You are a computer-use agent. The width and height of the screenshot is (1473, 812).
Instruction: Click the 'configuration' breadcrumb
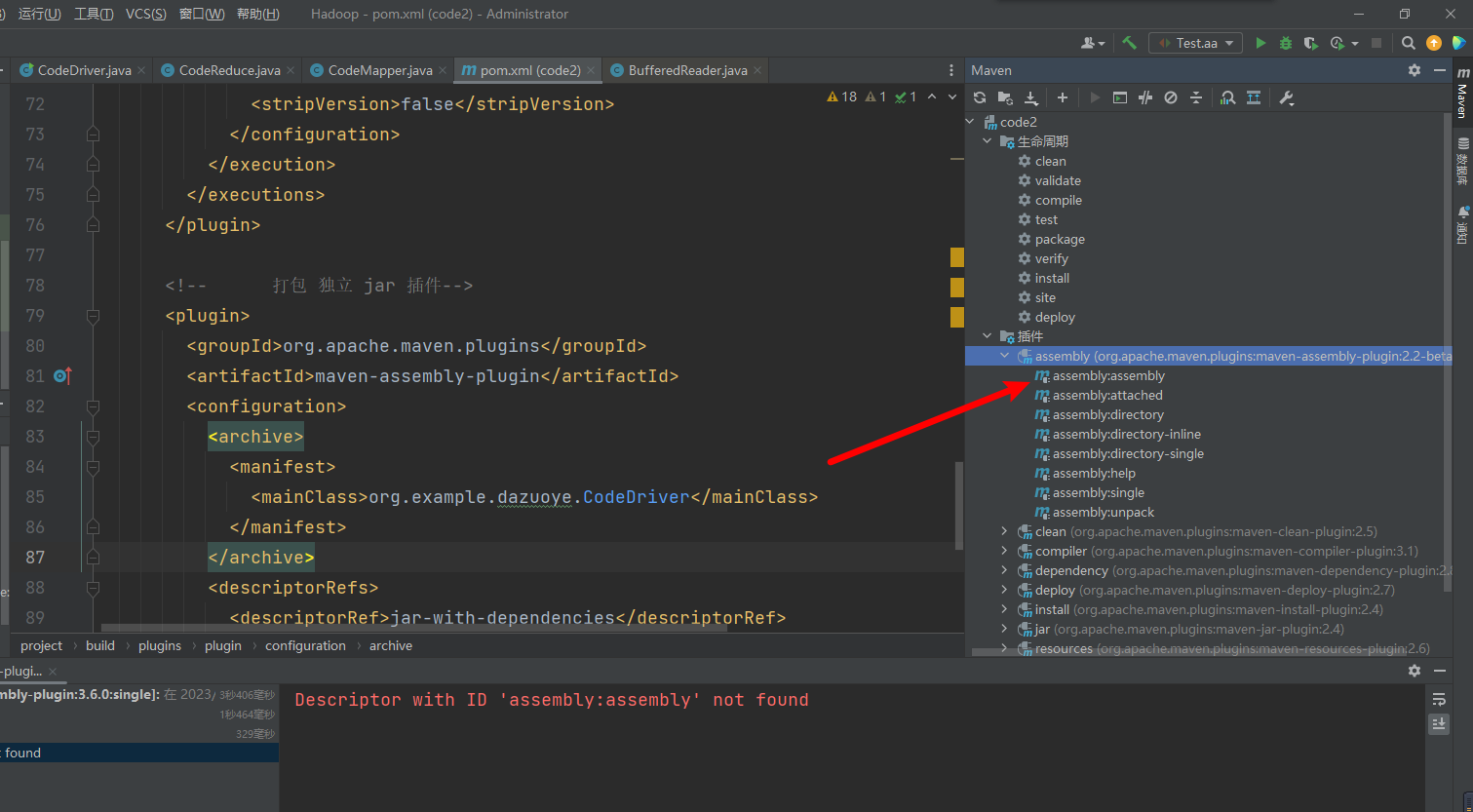(x=305, y=645)
